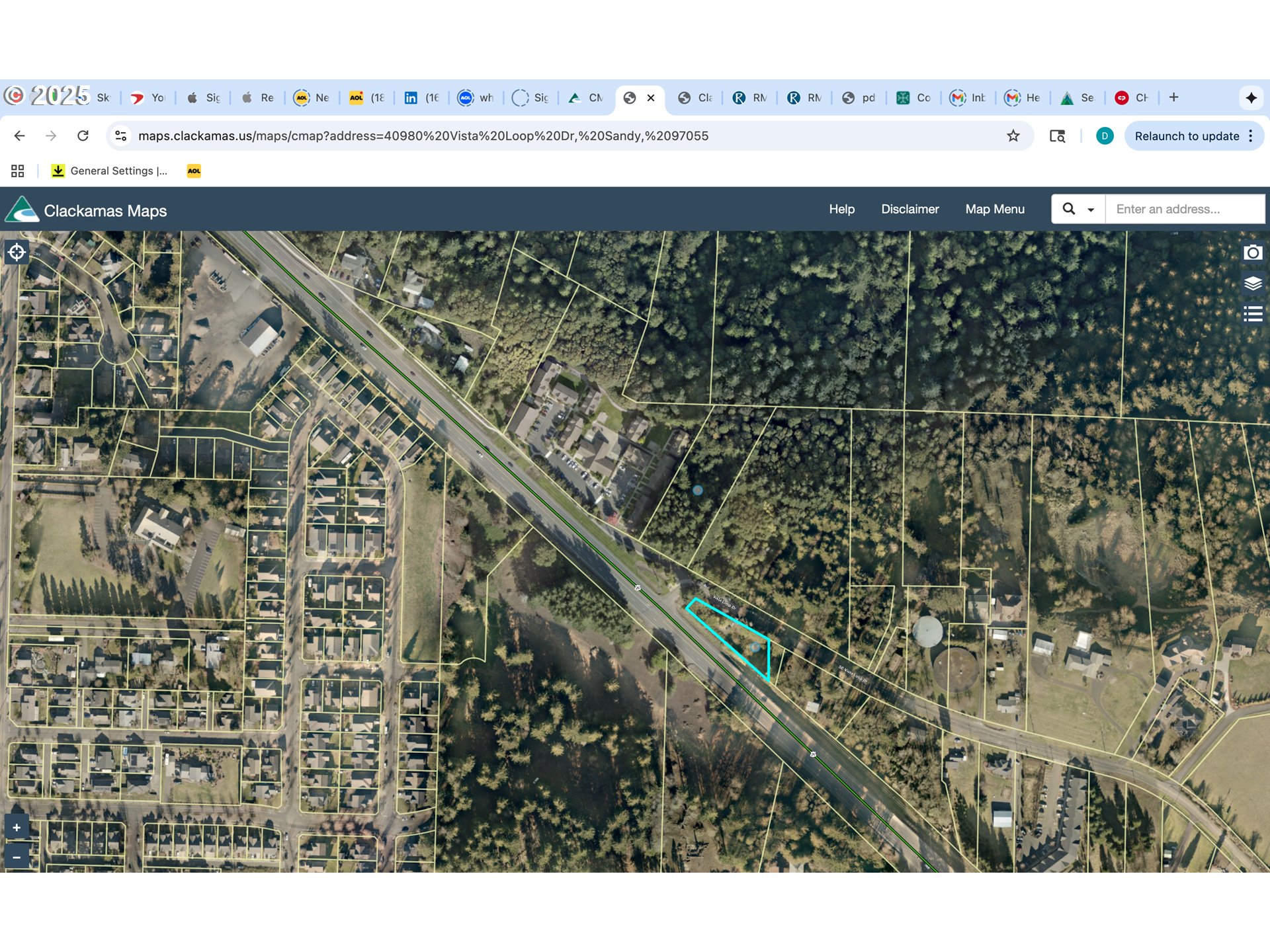Zoom in with the plus button
The width and height of the screenshot is (1270, 952).
(x=17, y=827)
